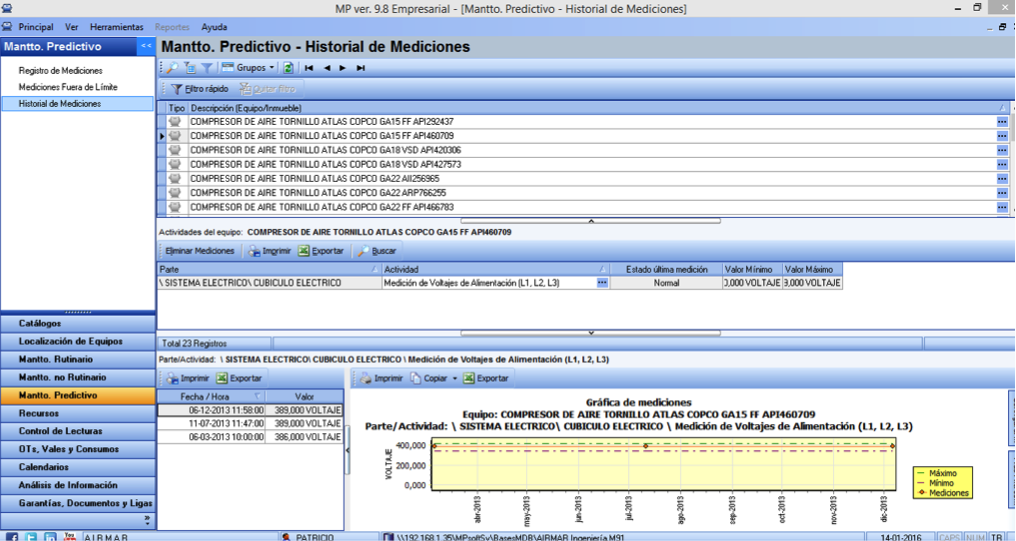Select Mediciones Fuera de Límite
This screenshot has width=1016, height=541.
pyautogui.click(x=68, y=87)
